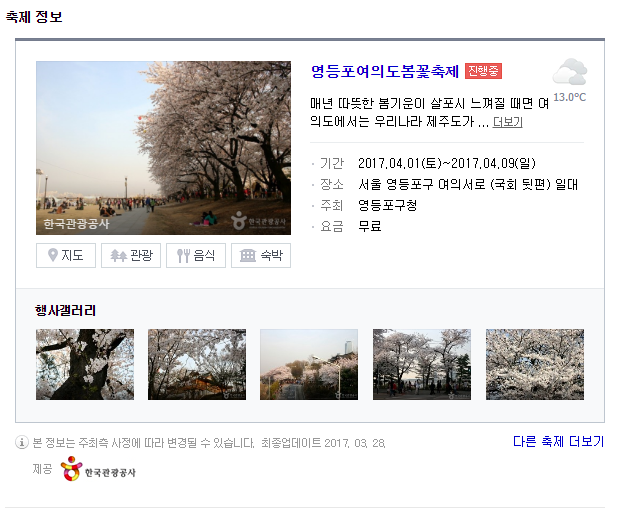This screenshot has height=508, width=618.
Task: Expand description with 더보기 link
Action: click(x=508, y=122)
